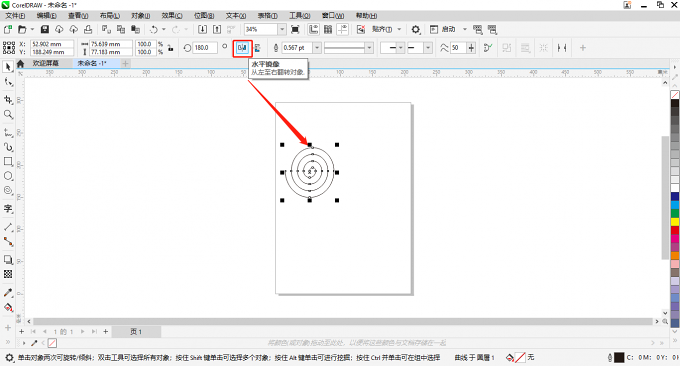This screenshot has width=680, height=366.
Task: Toggle show rulers button
Action: [313, 29]
